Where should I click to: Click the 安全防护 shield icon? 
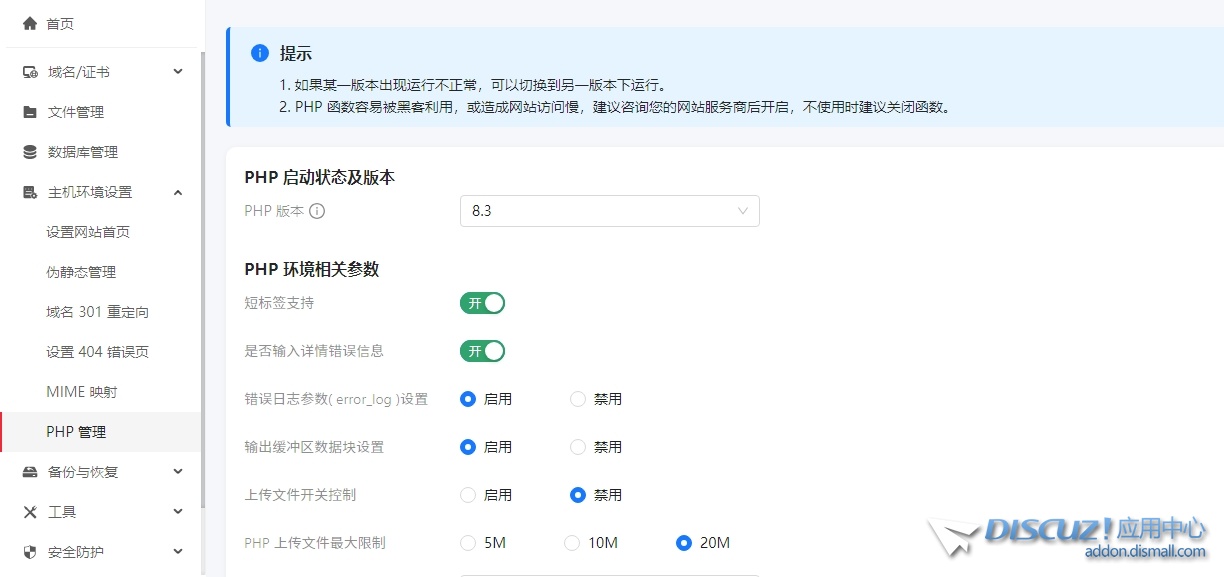point(30,552)
